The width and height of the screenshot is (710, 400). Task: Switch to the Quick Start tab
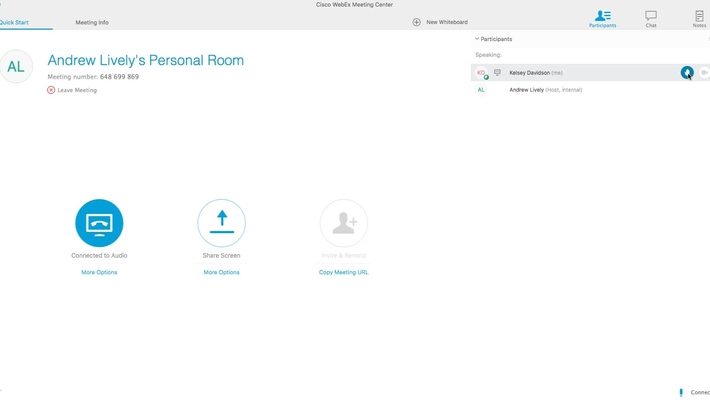pyautogui.click(x=14, y=22)
